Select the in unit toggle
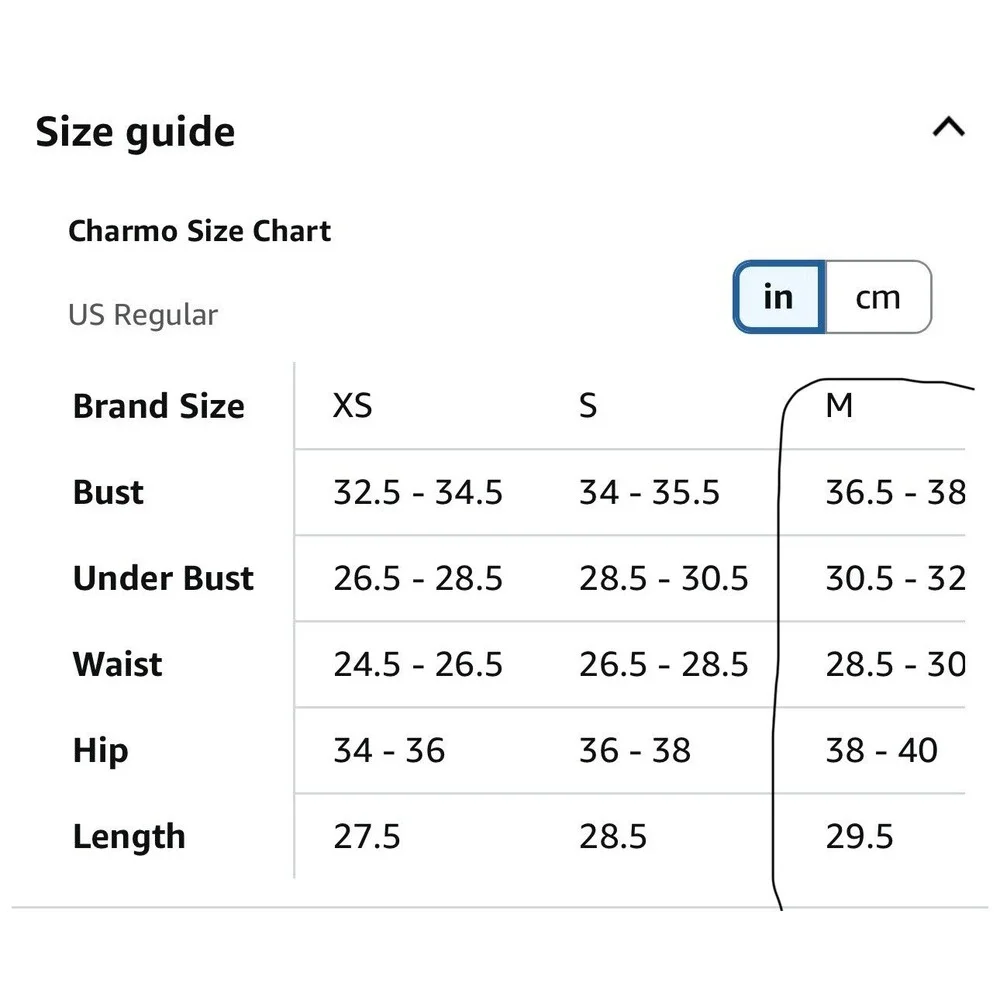This screenshot has height=1000, width=1000. 779,297
